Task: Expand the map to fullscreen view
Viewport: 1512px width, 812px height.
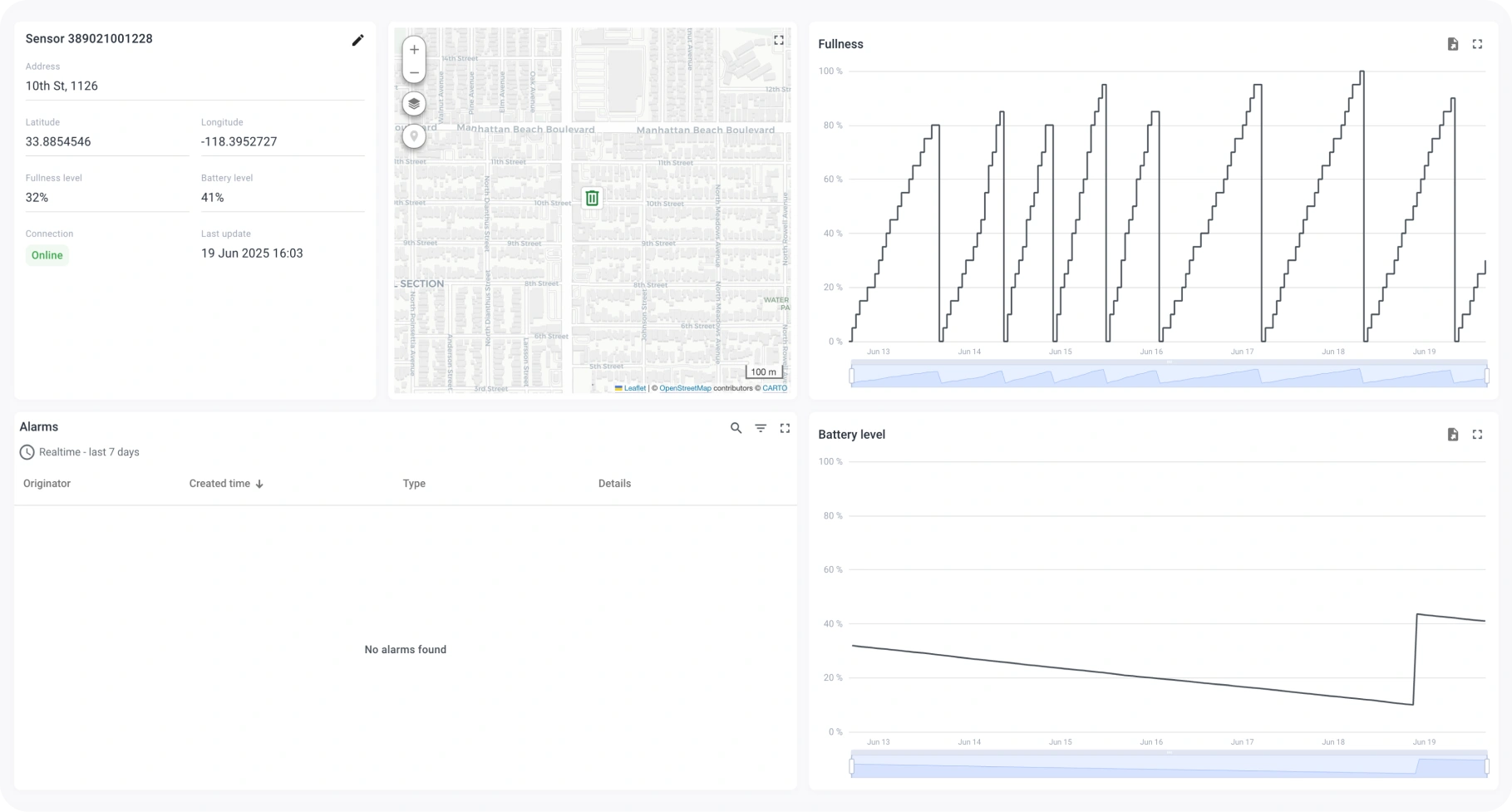Action: (x=779, y=39)
